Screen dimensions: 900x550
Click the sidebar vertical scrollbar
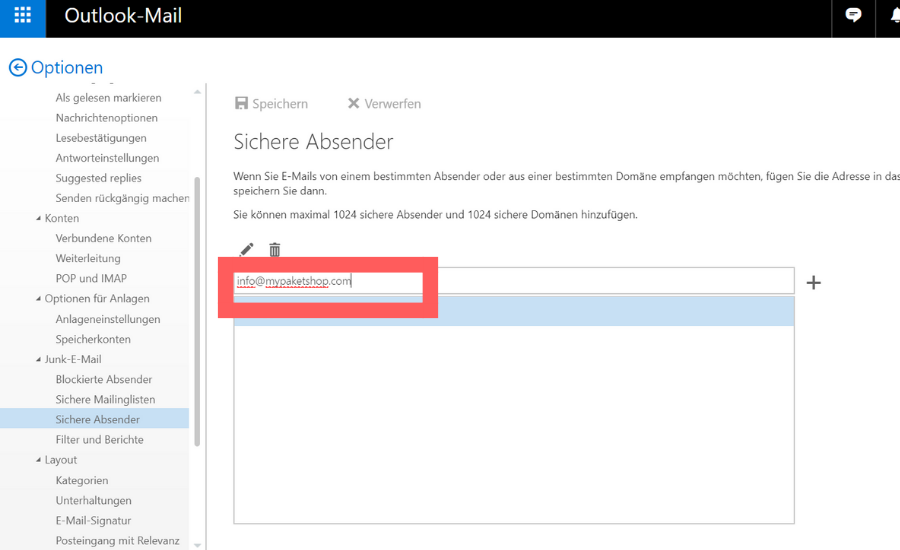click(197, 310)
